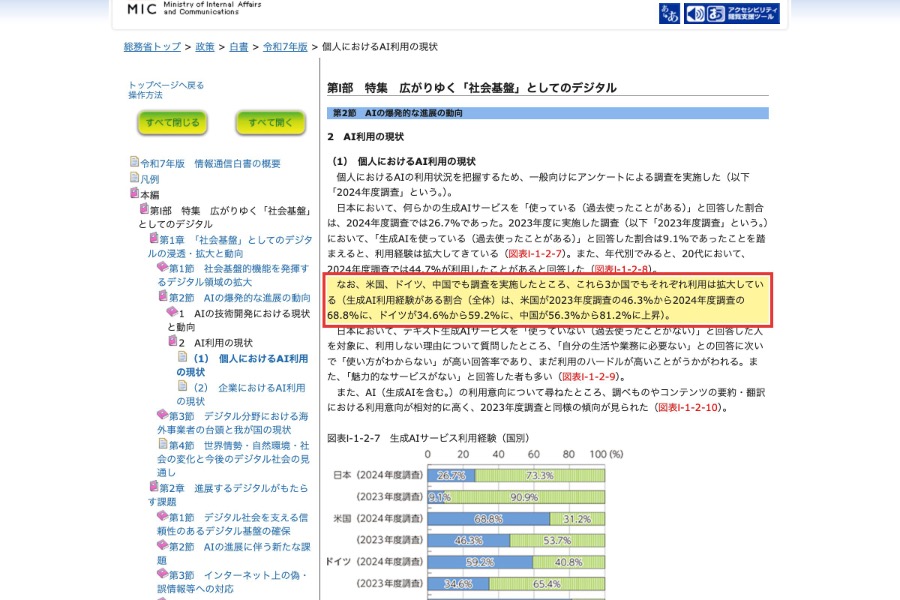Select 第I部 特集 広がりゆく tree label

(225, 217)
